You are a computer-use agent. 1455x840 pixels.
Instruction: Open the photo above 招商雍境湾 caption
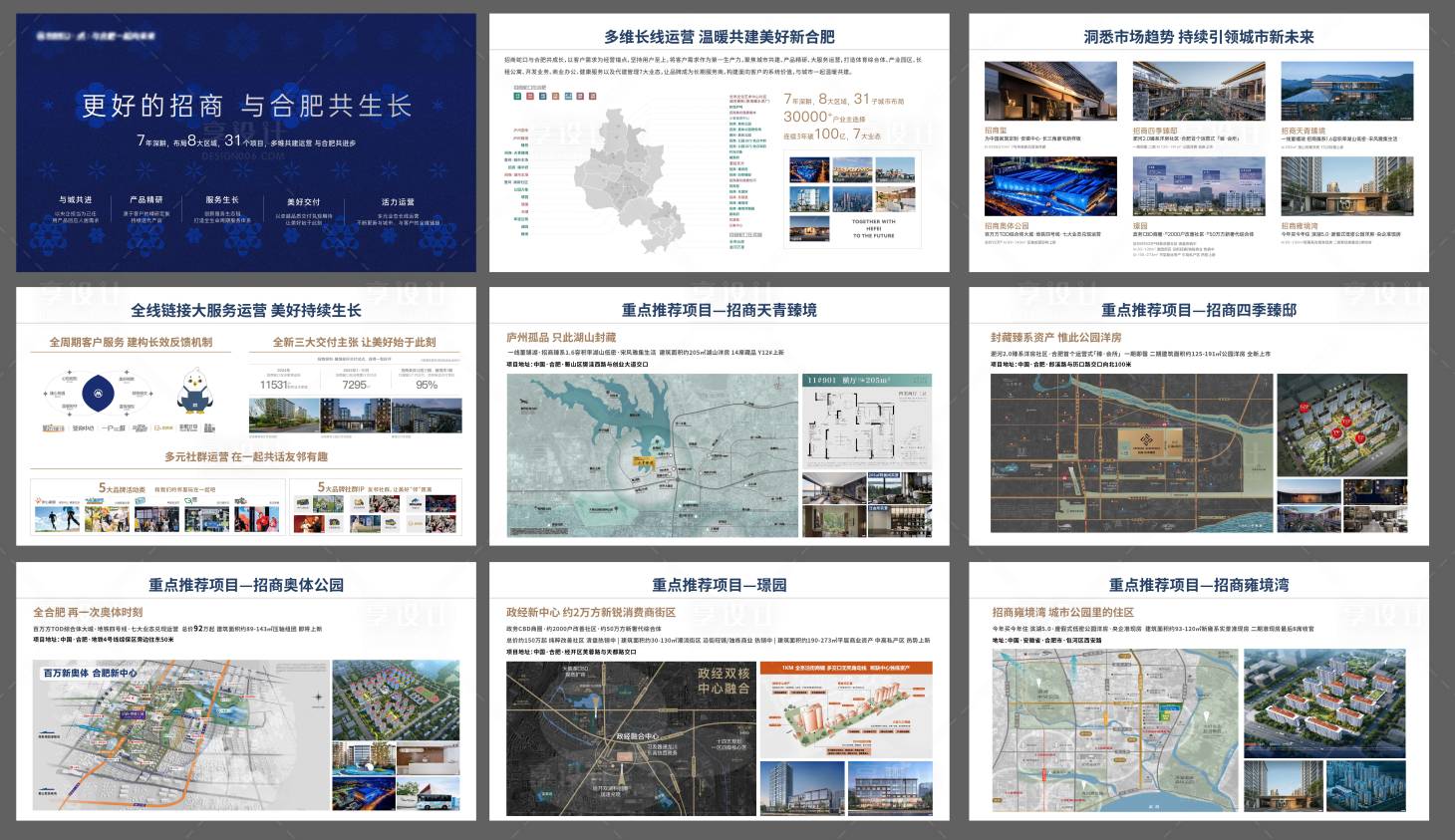1346,187
